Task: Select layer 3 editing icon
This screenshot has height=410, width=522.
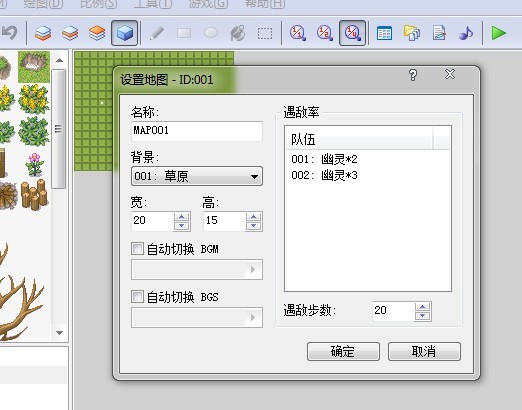Action: coord(97,33)
